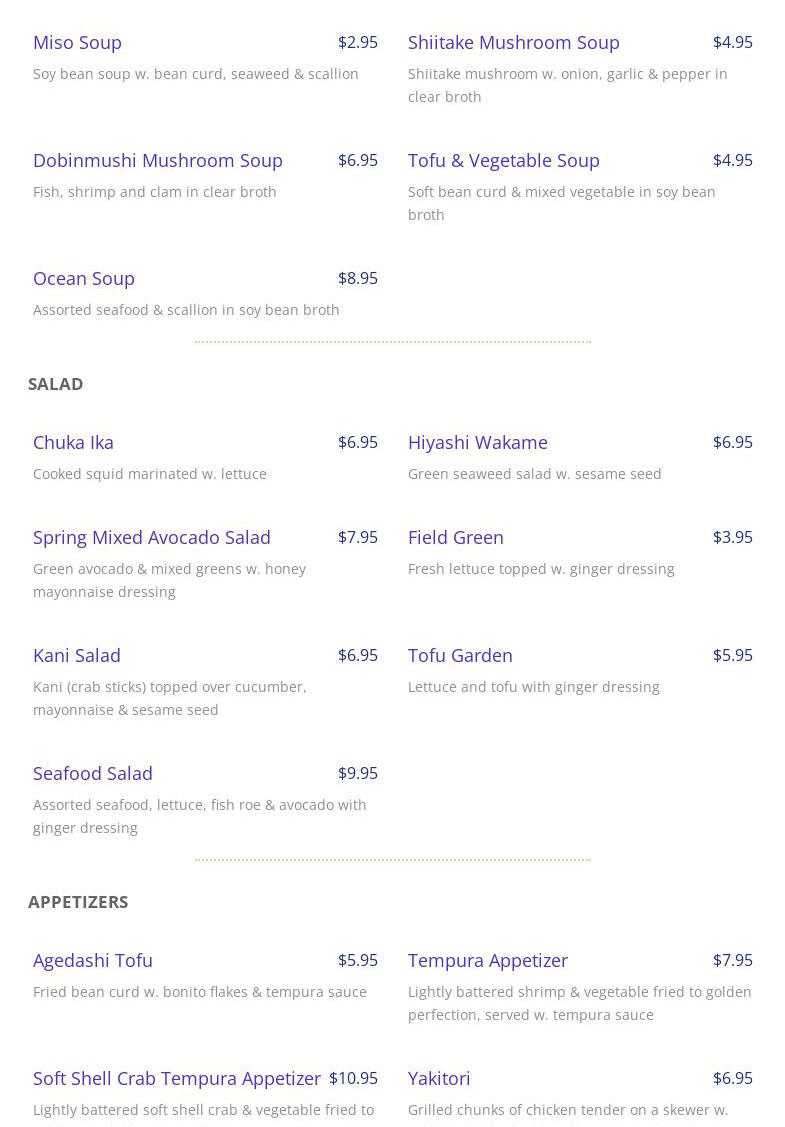Click Dobinmushi Mushroom Soup title
The image size is (785, 1127).
click(157, 160)
